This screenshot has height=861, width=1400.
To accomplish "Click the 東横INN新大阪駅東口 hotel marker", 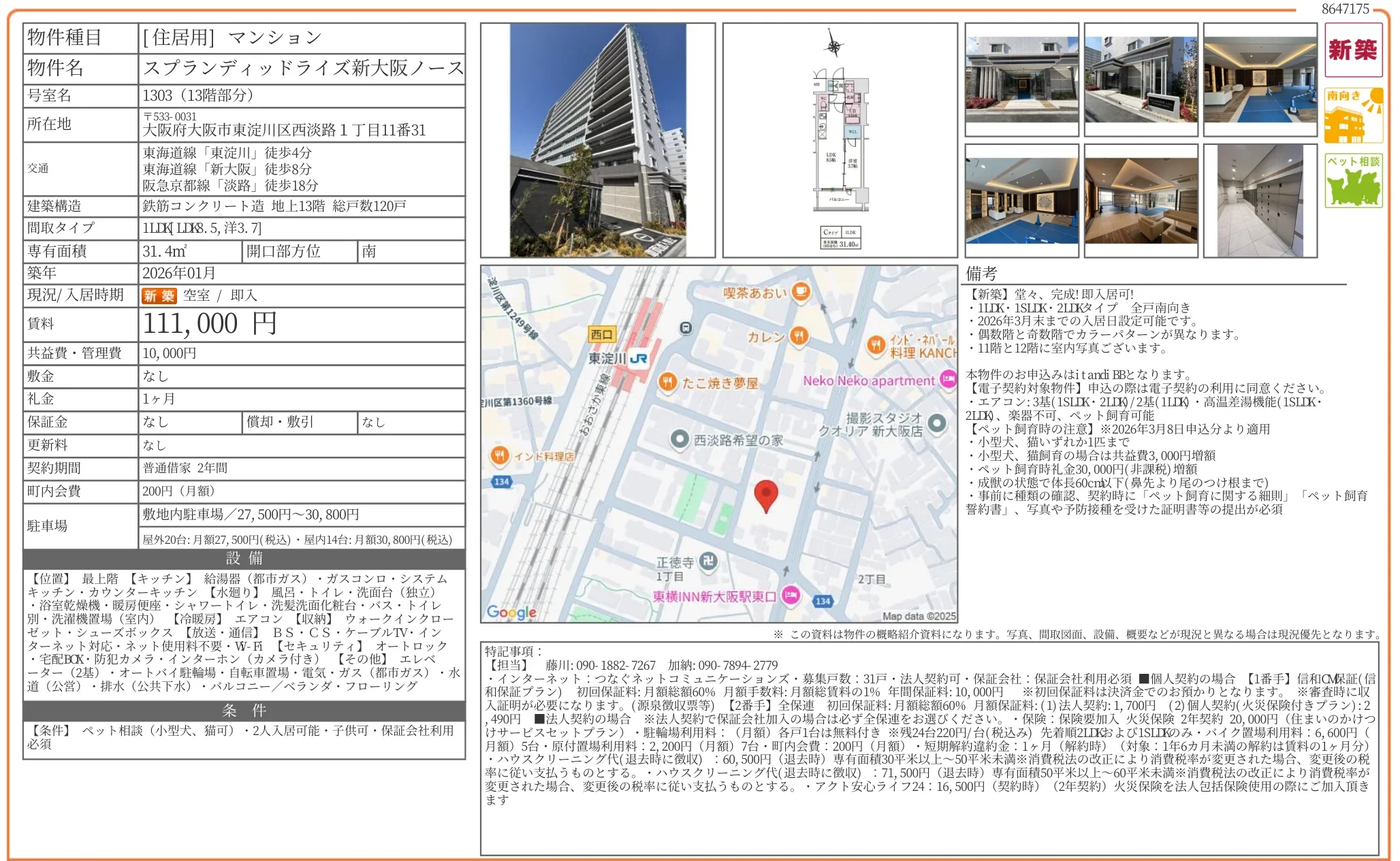I will (790, 596).
